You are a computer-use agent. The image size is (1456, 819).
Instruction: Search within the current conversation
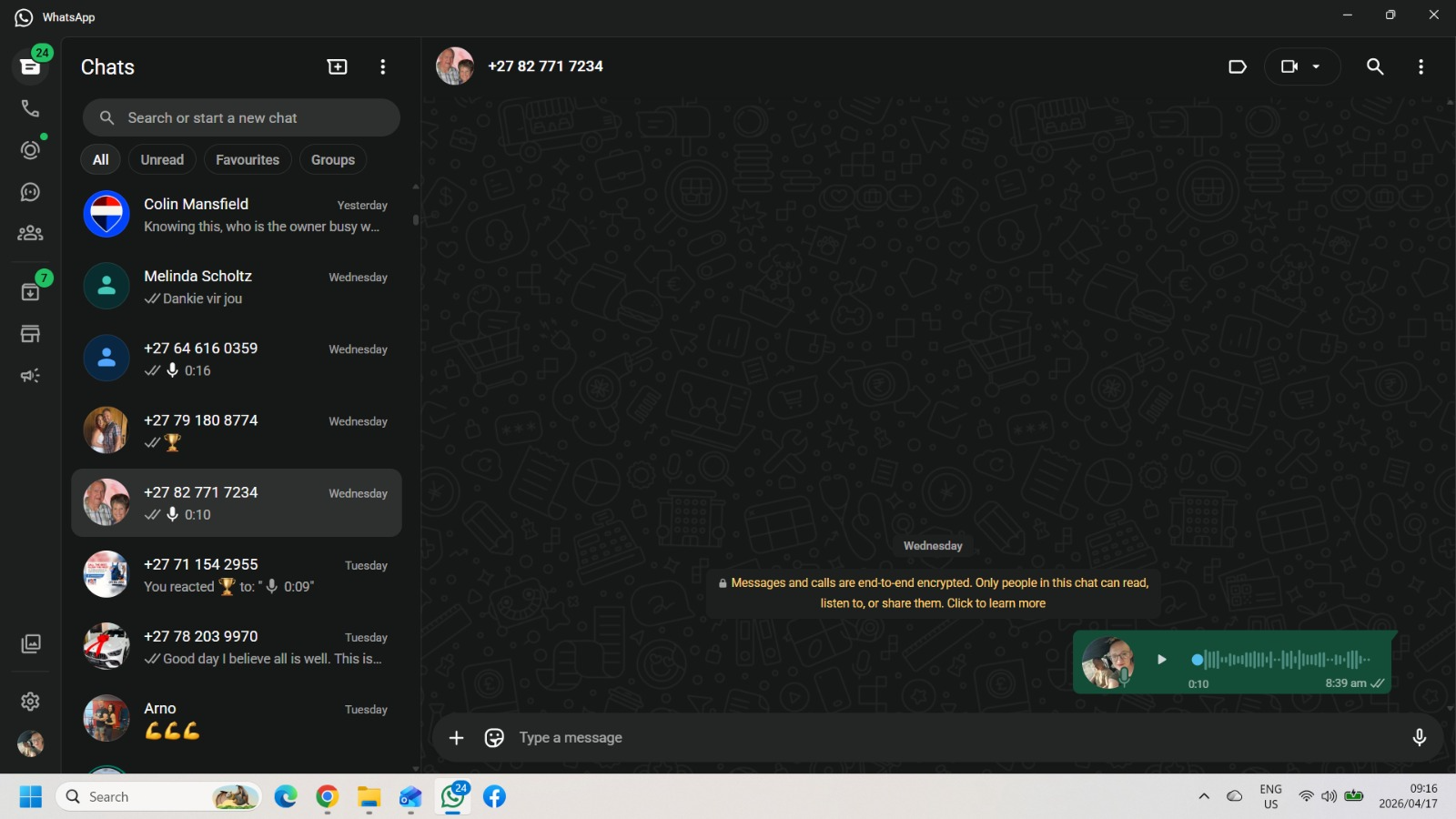click(1375, 66)
